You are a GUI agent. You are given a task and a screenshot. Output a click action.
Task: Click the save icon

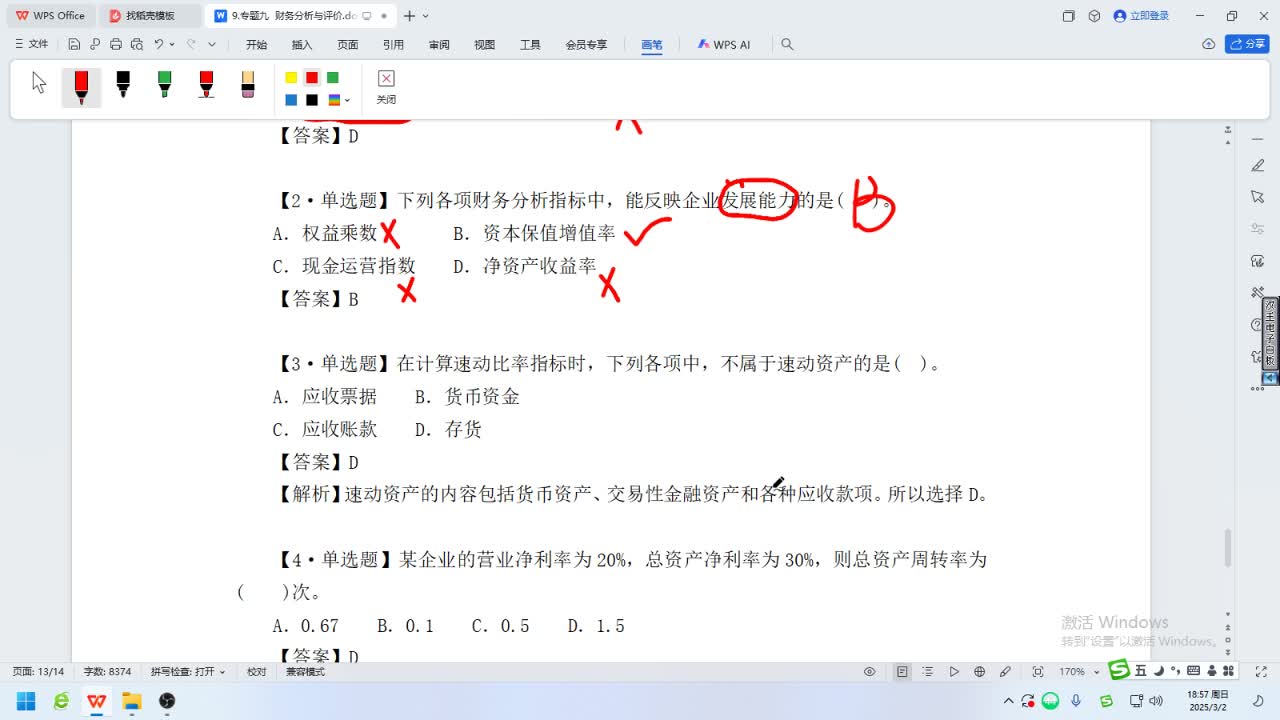click(74, 44)
